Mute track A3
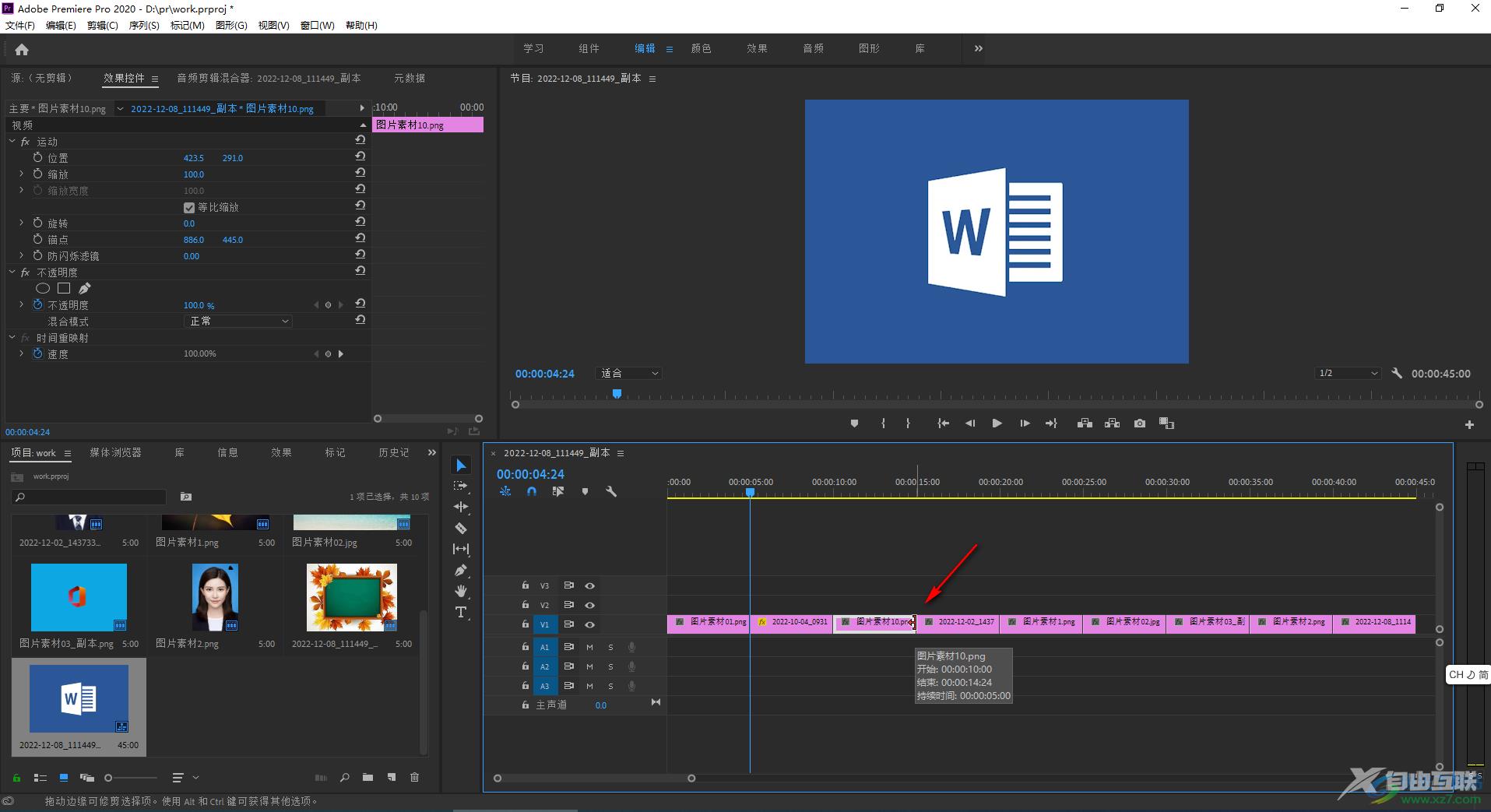 tap(589, 686)
